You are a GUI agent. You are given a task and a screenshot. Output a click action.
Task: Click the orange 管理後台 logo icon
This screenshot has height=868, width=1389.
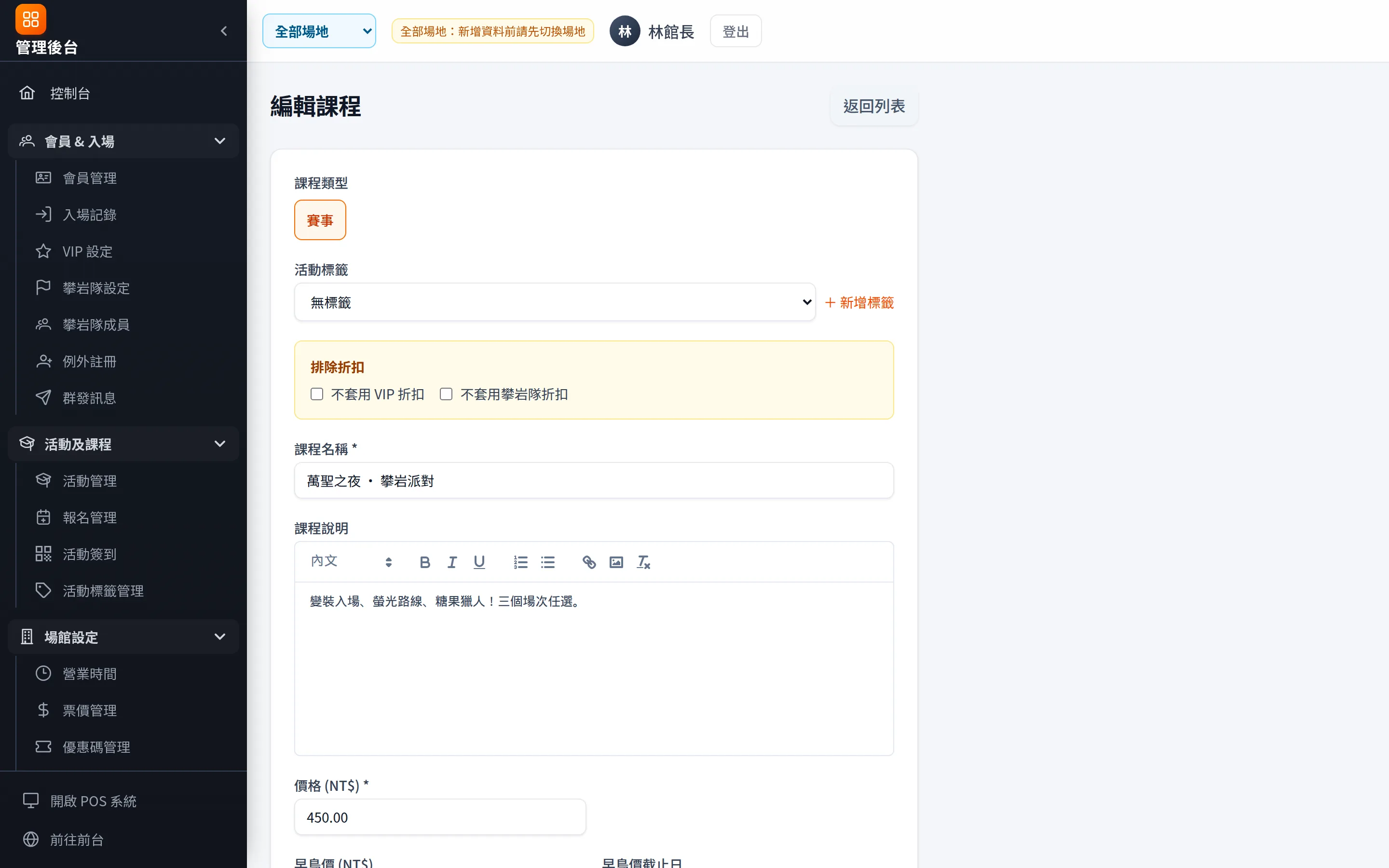point(30,19)
